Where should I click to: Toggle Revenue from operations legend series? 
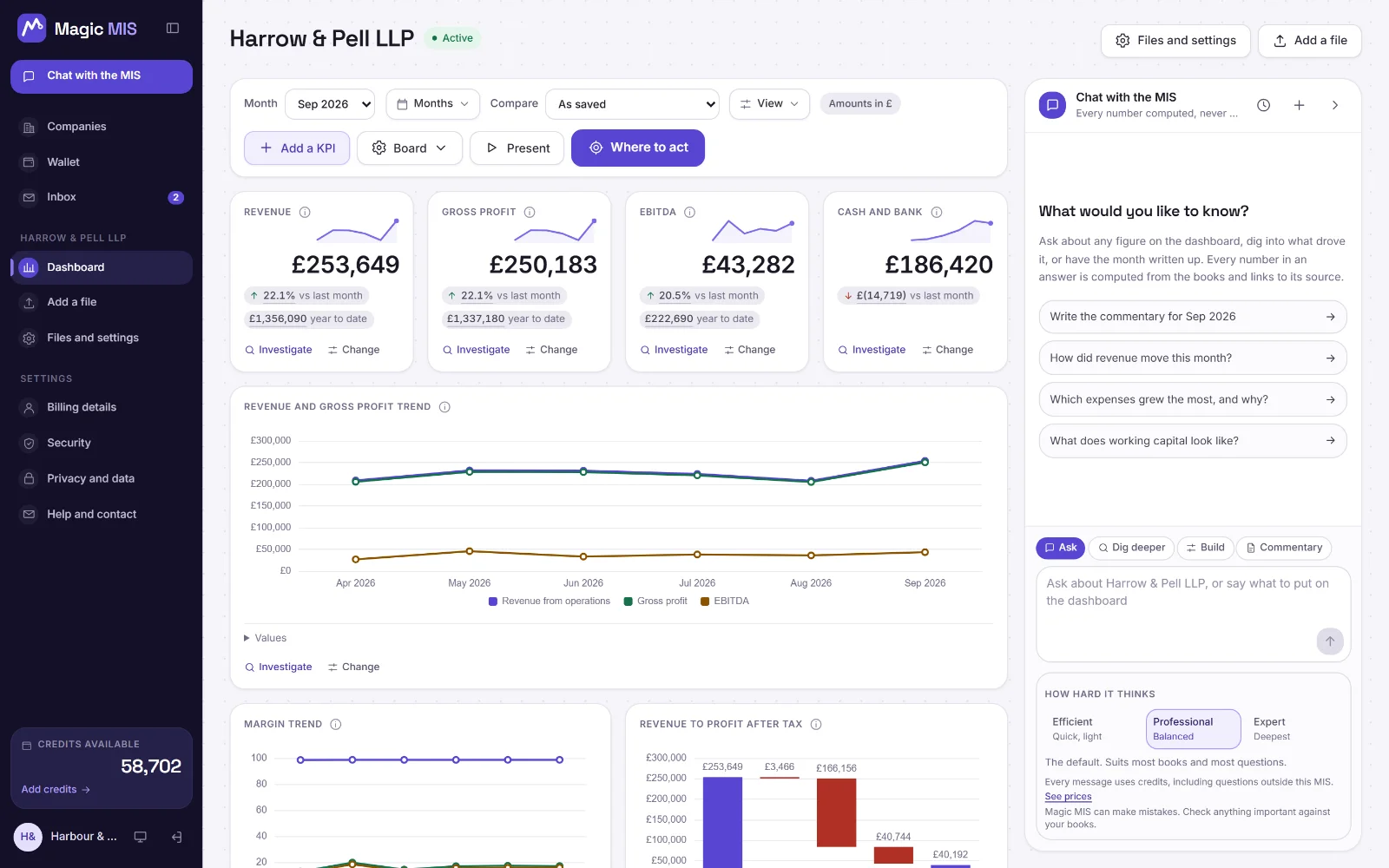click(x=550, y=601)
